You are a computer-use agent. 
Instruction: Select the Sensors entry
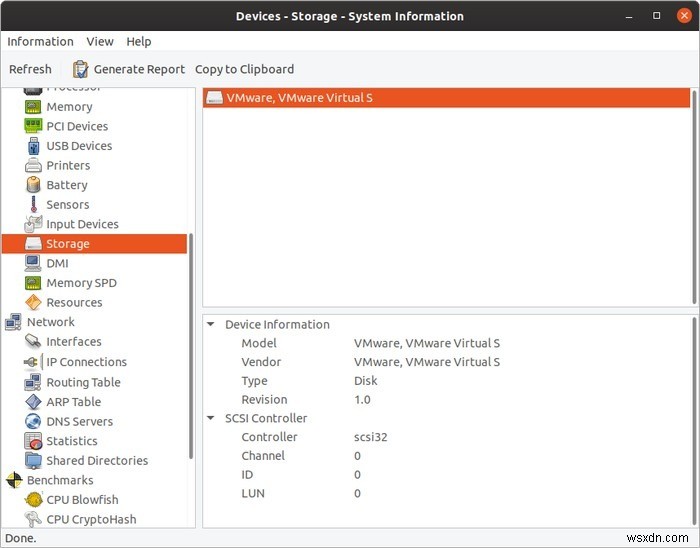(x=68, y=204)
